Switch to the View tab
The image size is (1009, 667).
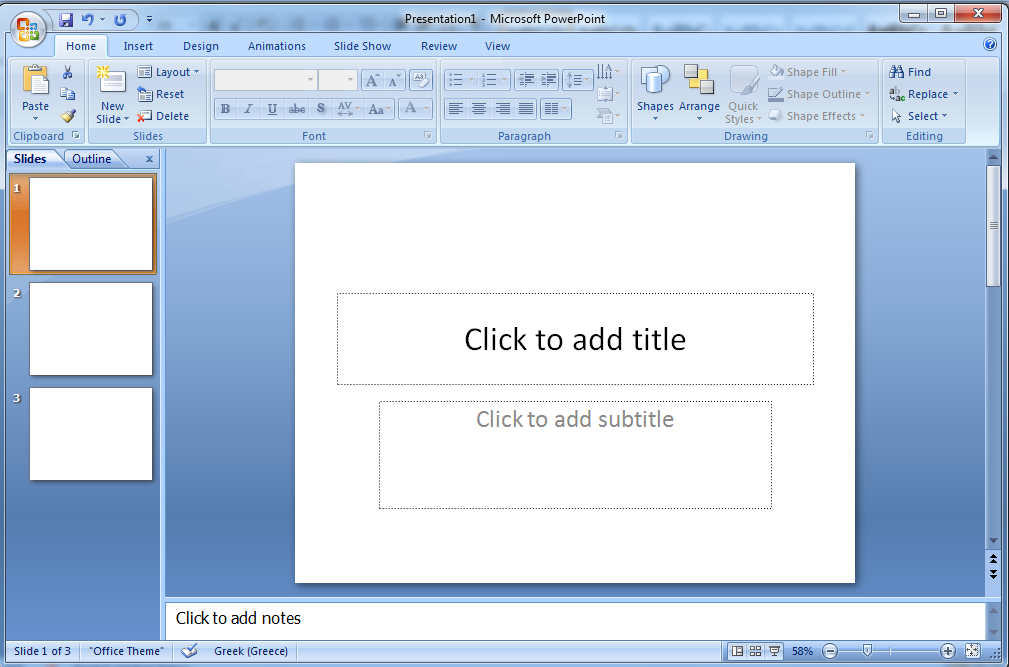point(497,46)
